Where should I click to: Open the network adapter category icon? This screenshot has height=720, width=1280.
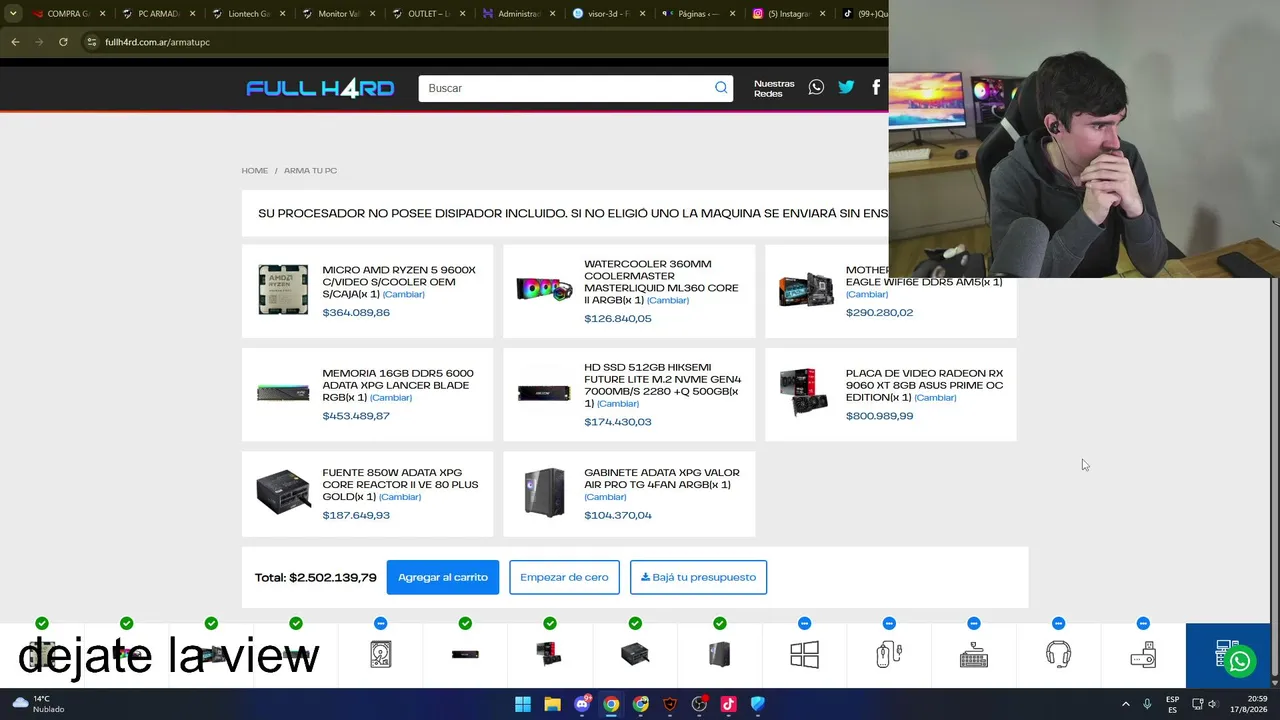pos(1143,654)
